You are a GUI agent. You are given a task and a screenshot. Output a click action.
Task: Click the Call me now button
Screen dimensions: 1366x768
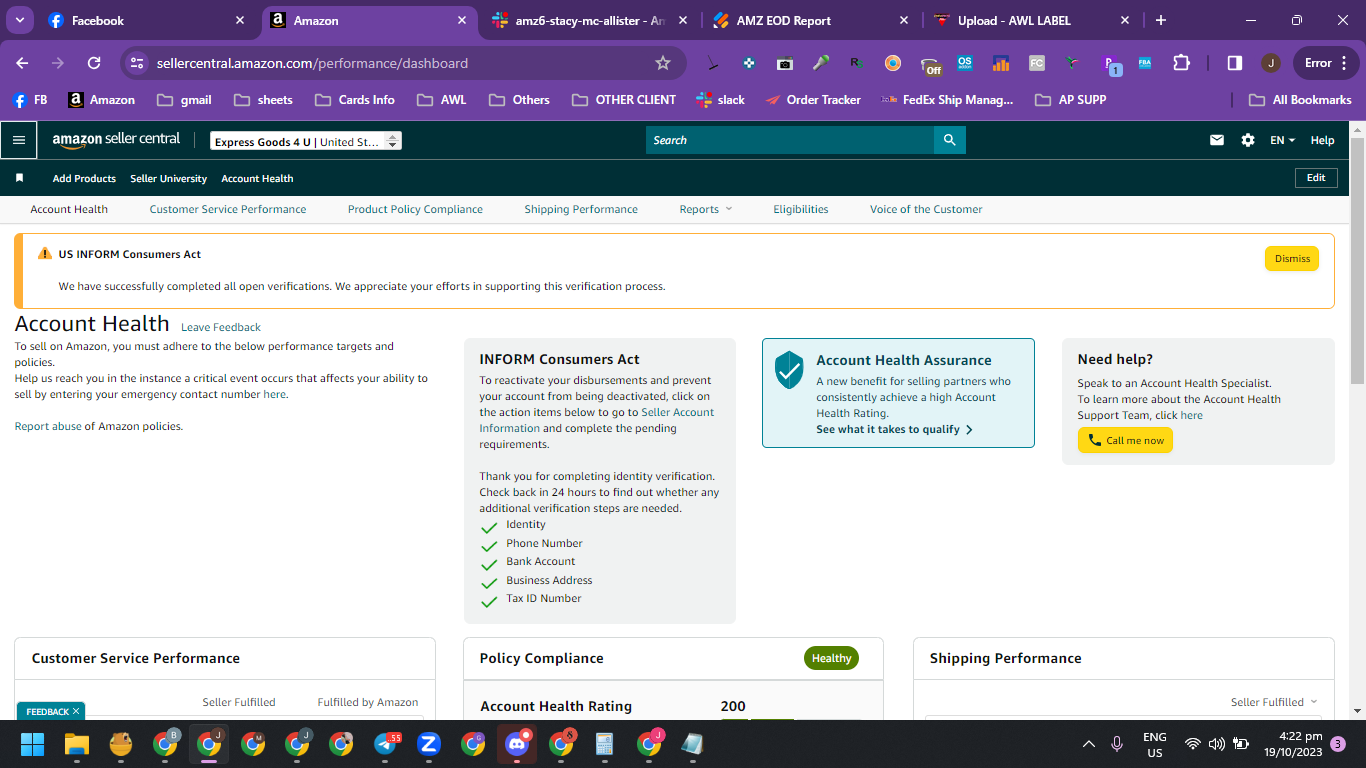(1125, 440)
